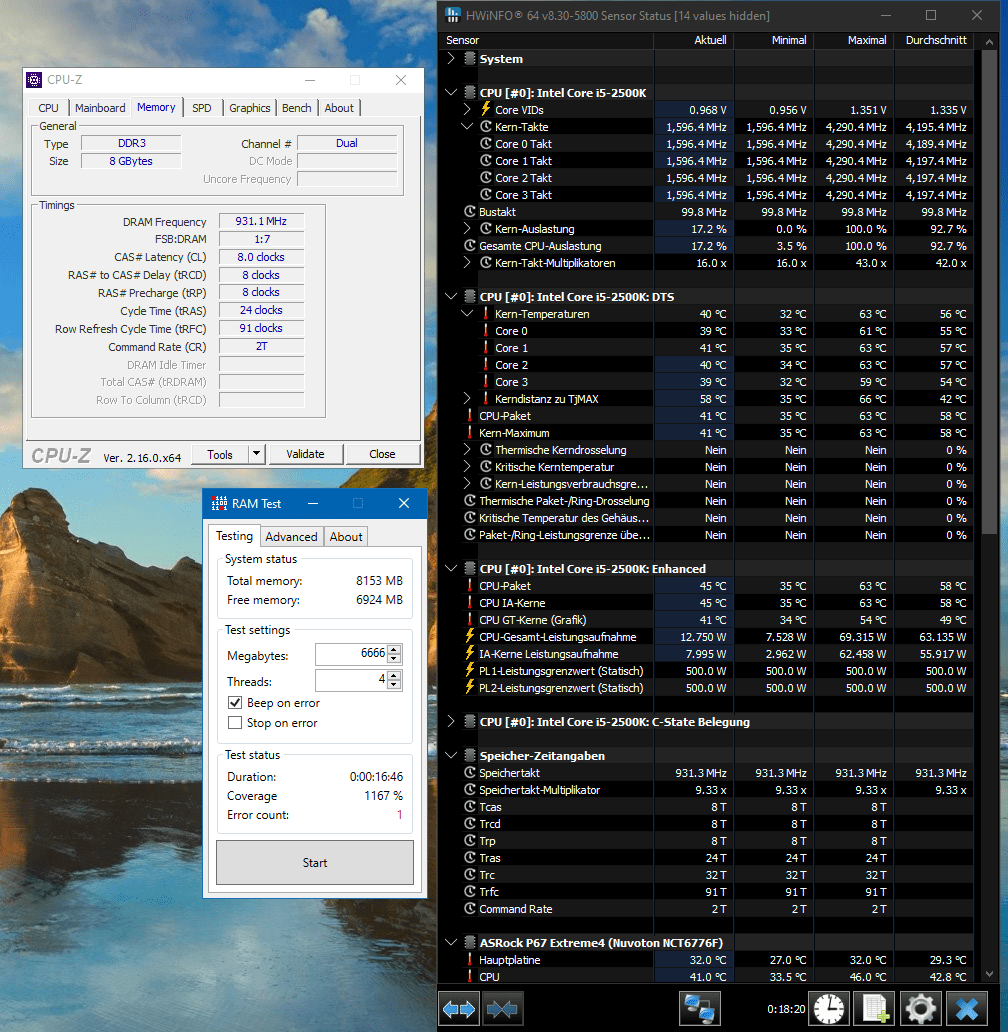
Task: Switch to the CPU tab in CPU-Z
Action: [x=48, y=108]
